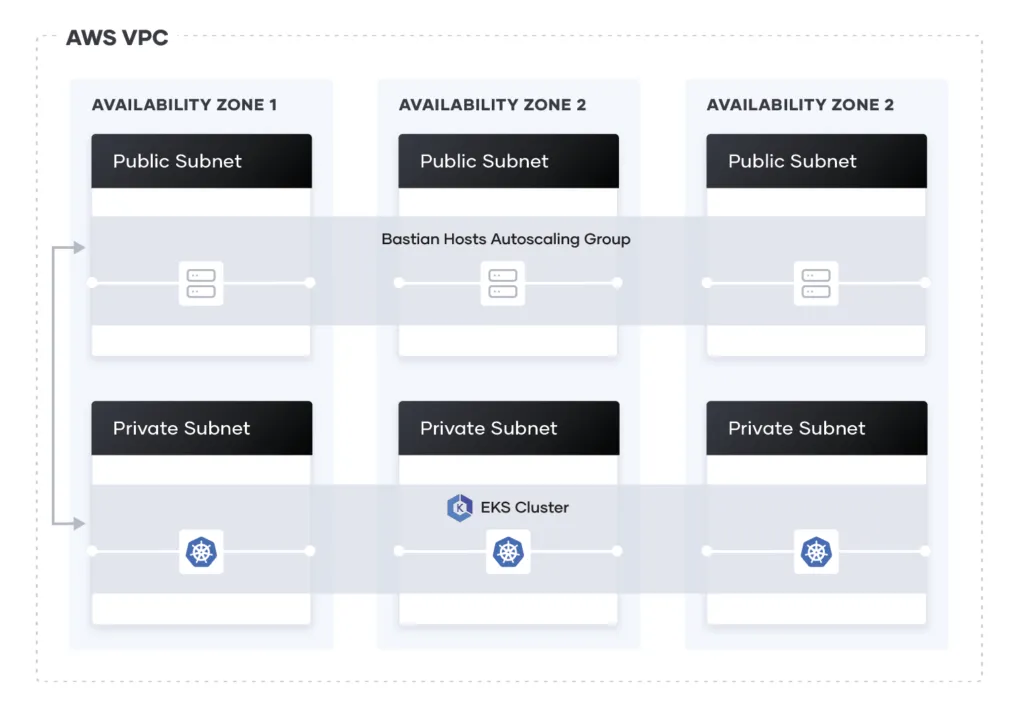
Task: Select the AWS VPC title label
Action: point(117,39)
